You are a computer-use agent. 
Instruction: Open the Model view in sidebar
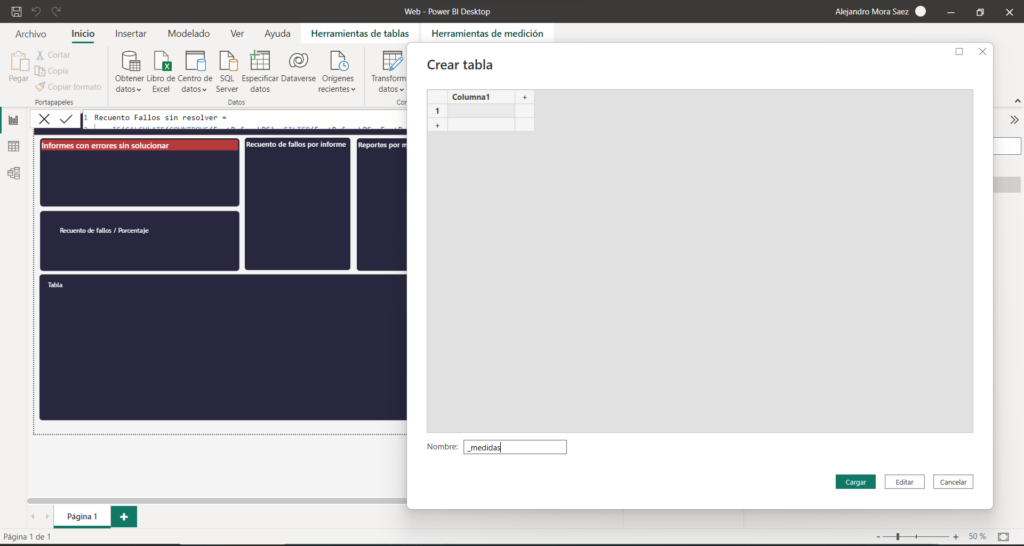14,173
